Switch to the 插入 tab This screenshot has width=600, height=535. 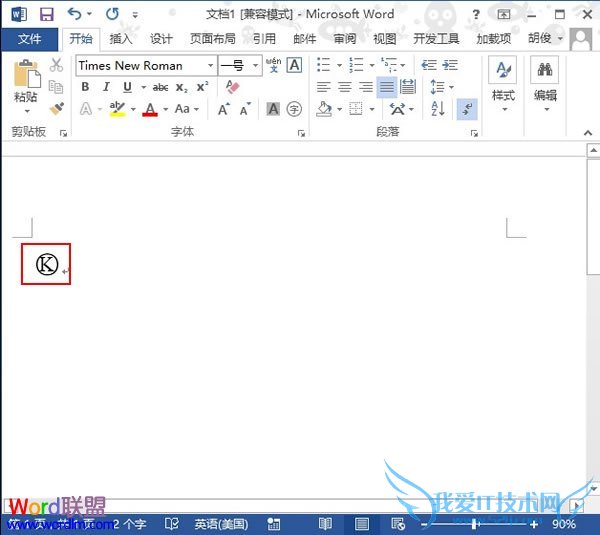click(121, 39)
